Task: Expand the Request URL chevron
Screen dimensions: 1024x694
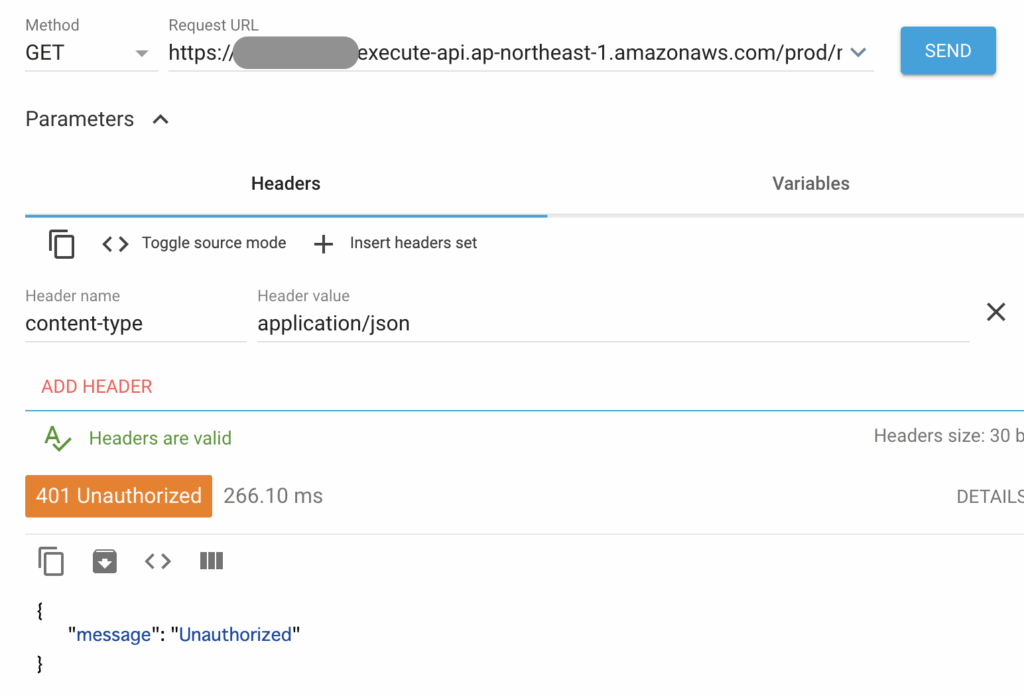Action: [858, 52]
